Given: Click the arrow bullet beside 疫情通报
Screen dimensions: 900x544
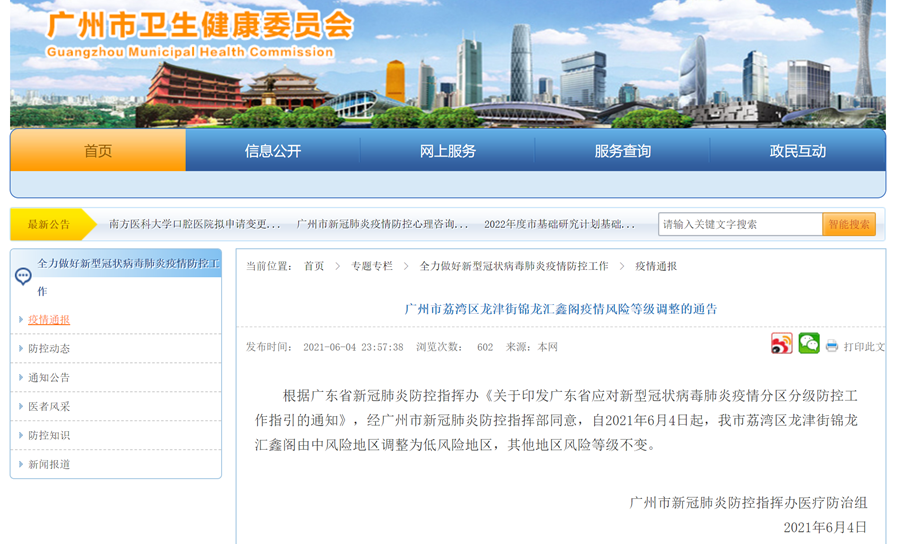Looking at the screenshot, I should (21, 320).
